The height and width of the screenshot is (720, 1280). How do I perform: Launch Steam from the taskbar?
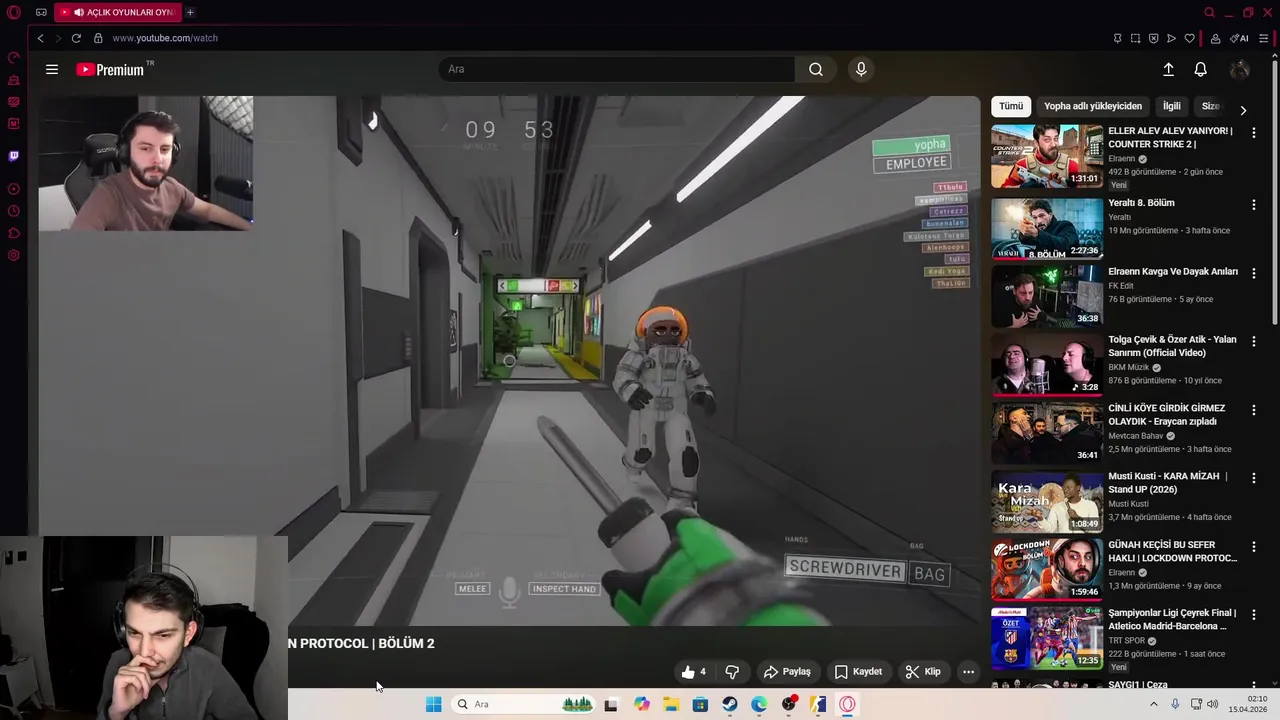pyautogui.click(x=730, y=704)
